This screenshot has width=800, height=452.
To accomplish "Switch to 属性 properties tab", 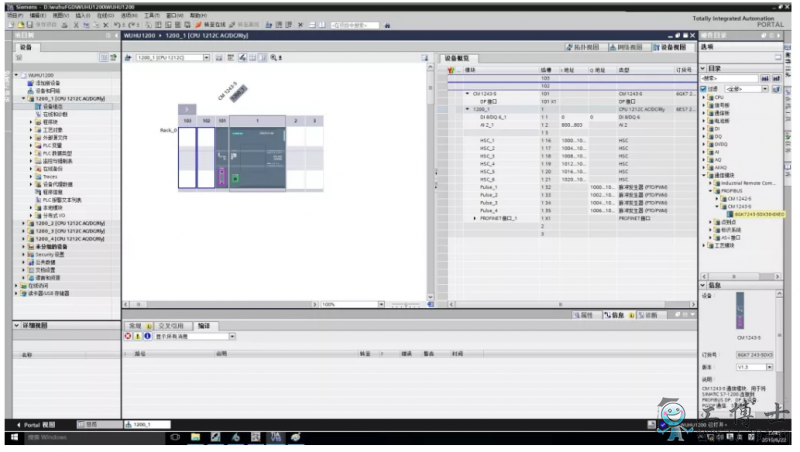I will (584, 315).
